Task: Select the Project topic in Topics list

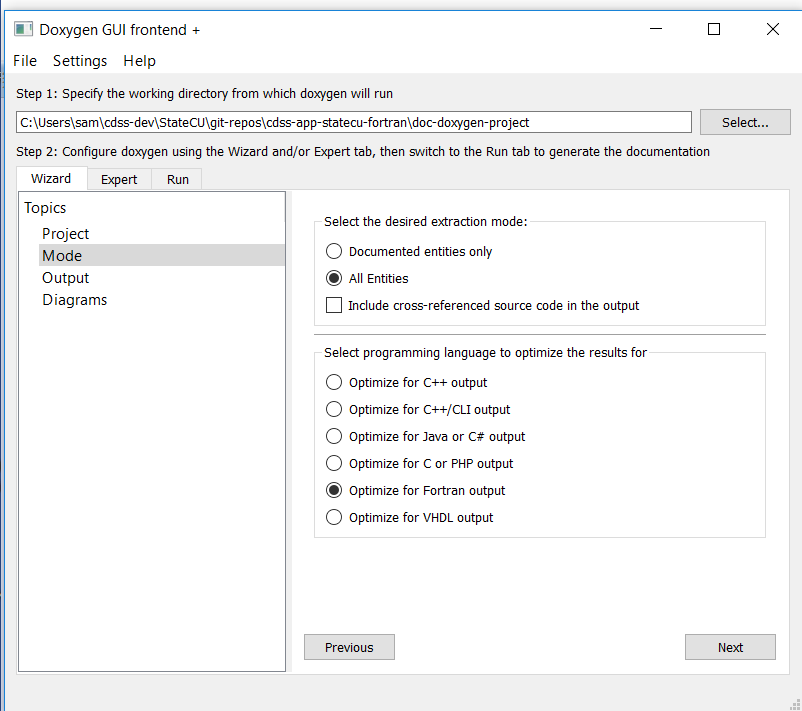Action: (x=65, y=233)
